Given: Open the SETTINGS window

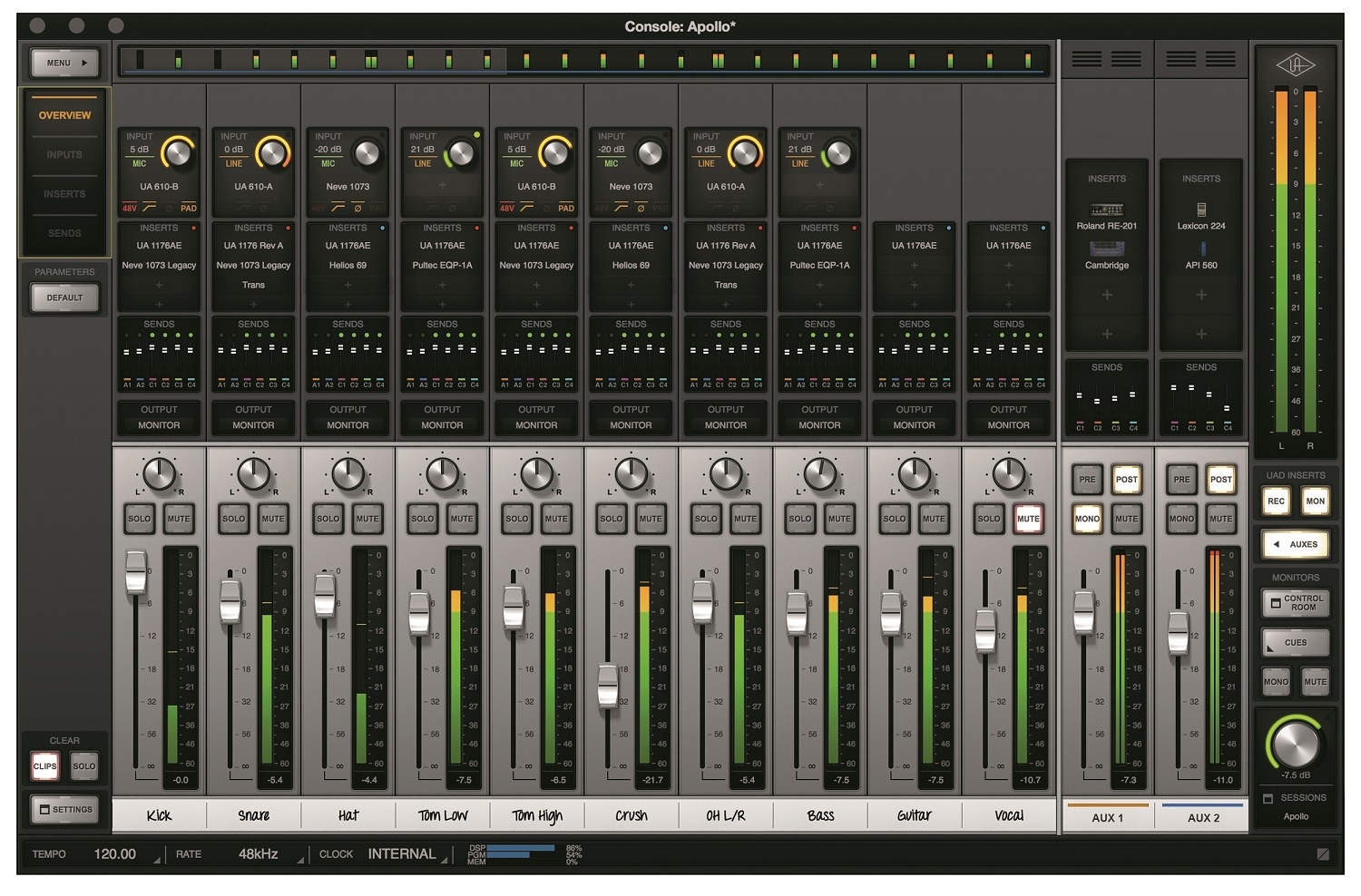Looking at the screenshot, I should coord(65,810).
